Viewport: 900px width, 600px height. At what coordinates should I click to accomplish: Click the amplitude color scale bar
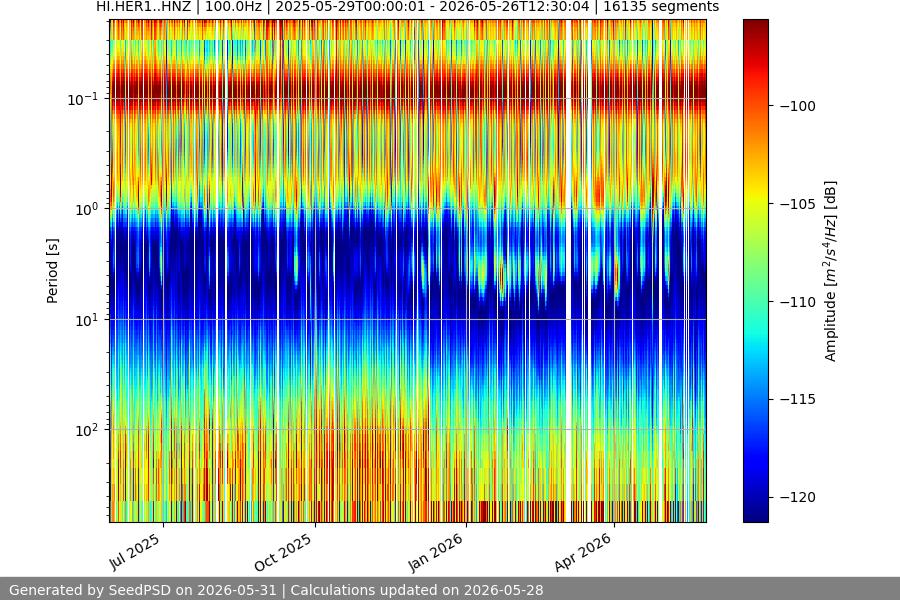click(x=755, y=271)
